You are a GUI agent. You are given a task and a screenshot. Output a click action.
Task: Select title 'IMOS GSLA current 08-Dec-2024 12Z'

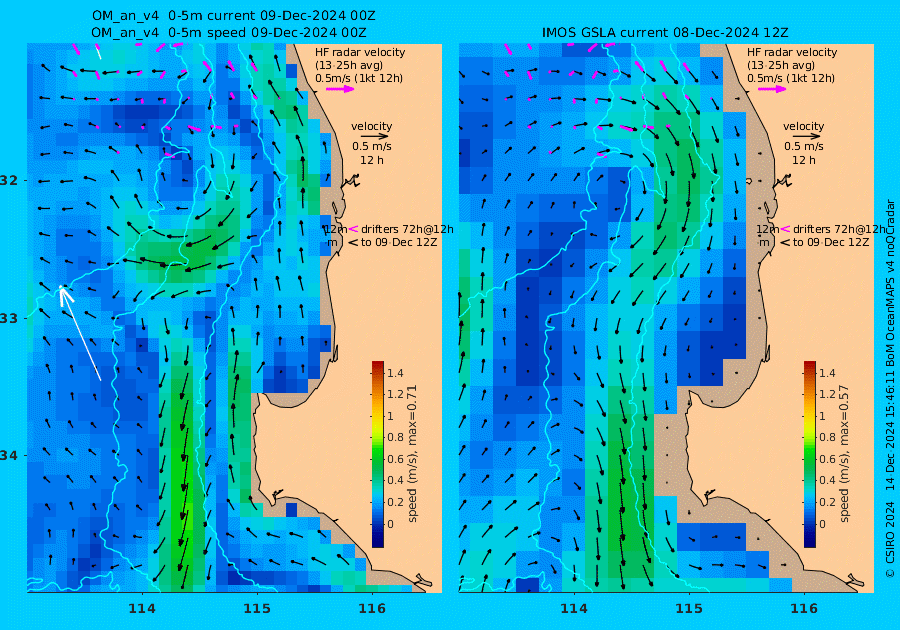click(x=665, y=33)
